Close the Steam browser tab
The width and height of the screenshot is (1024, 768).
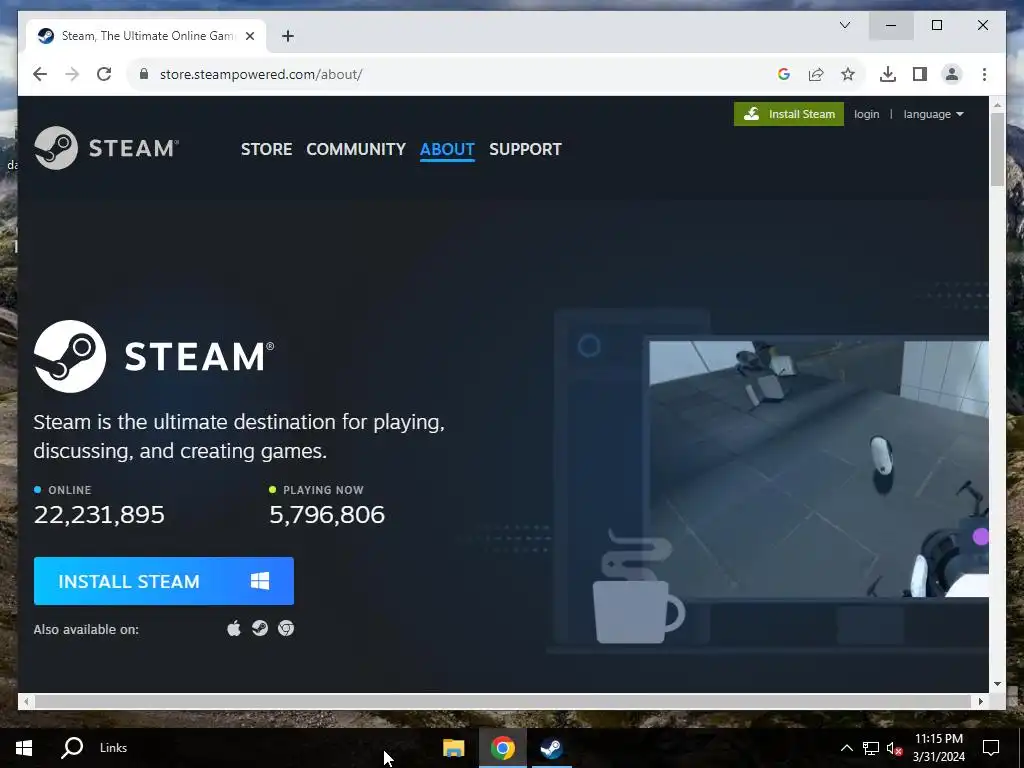(x=249, y=36)
